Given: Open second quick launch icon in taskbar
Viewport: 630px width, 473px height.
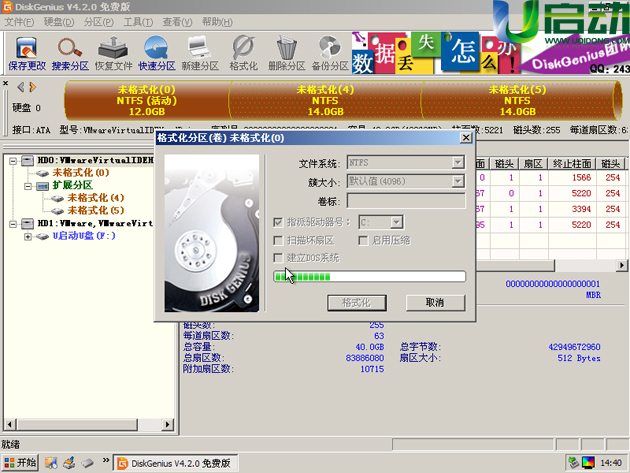Looking at the screenshot, I should [x=70, y=463].
